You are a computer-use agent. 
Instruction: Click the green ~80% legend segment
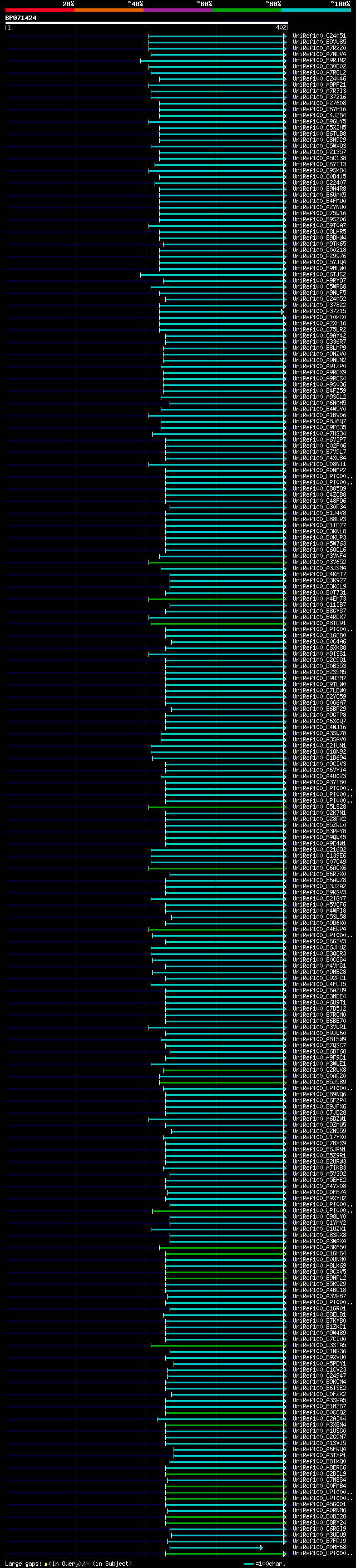[x=247, y=10]
